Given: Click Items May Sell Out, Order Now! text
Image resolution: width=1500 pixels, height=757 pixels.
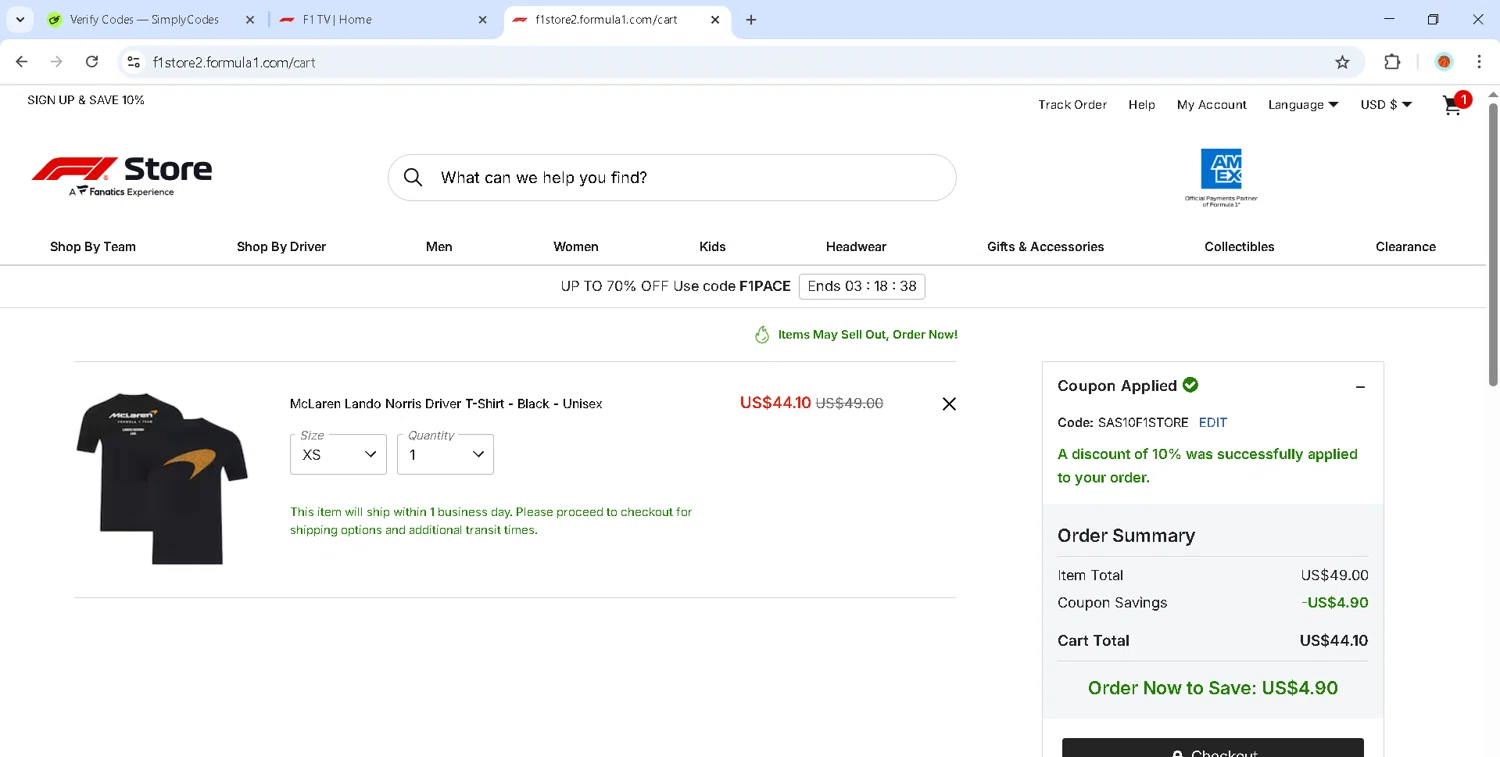Looking at the screenshot, I should 868,335.
